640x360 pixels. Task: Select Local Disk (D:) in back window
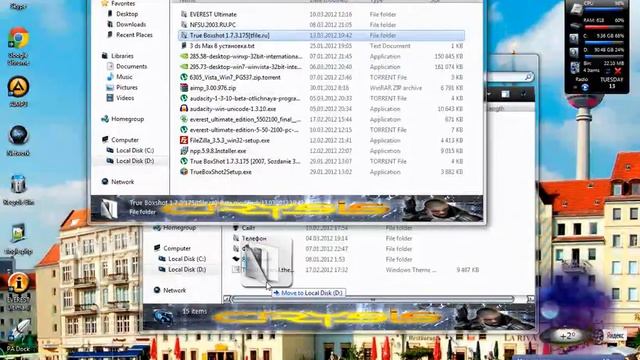[x=187, y=269]
